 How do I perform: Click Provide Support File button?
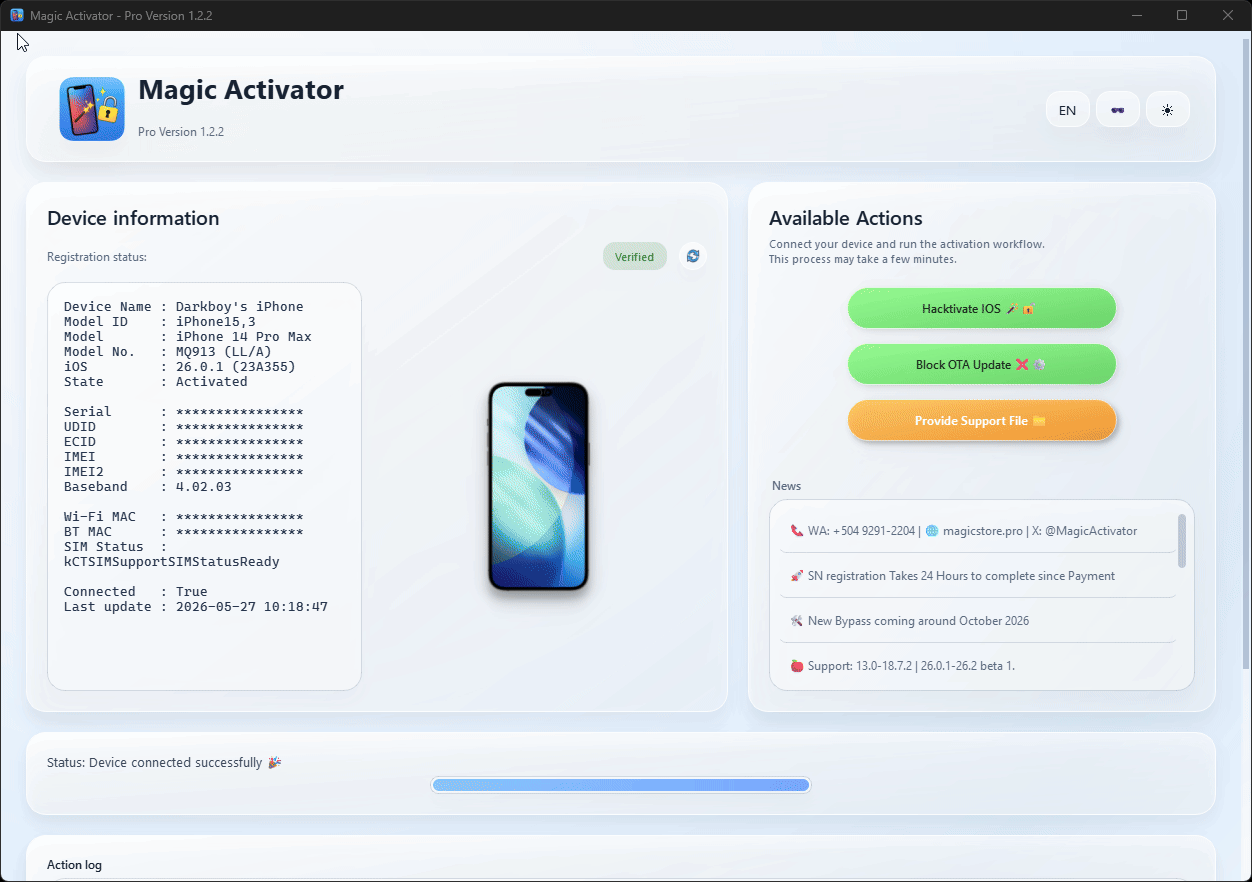coord(981,421)
